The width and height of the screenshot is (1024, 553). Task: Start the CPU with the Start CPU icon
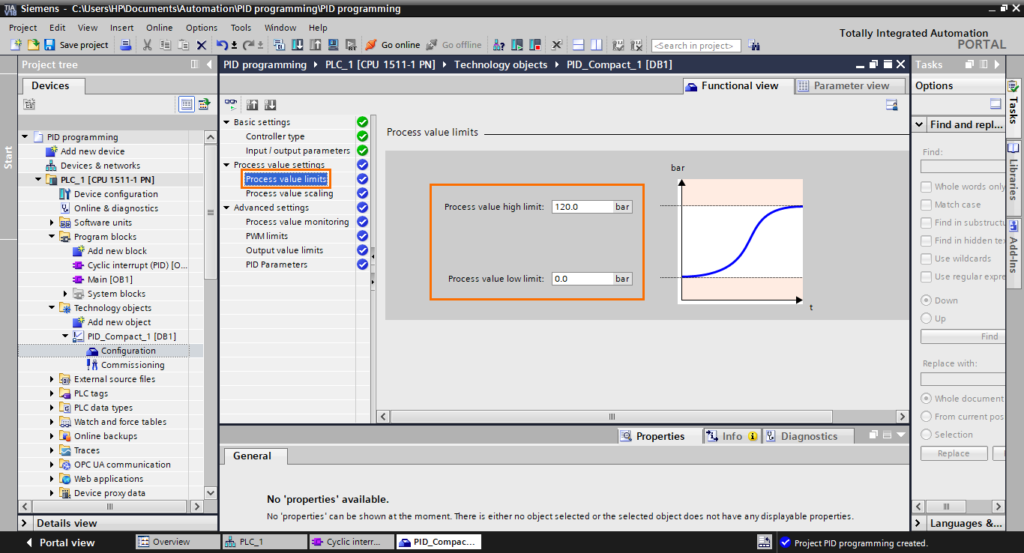(517, 45)
